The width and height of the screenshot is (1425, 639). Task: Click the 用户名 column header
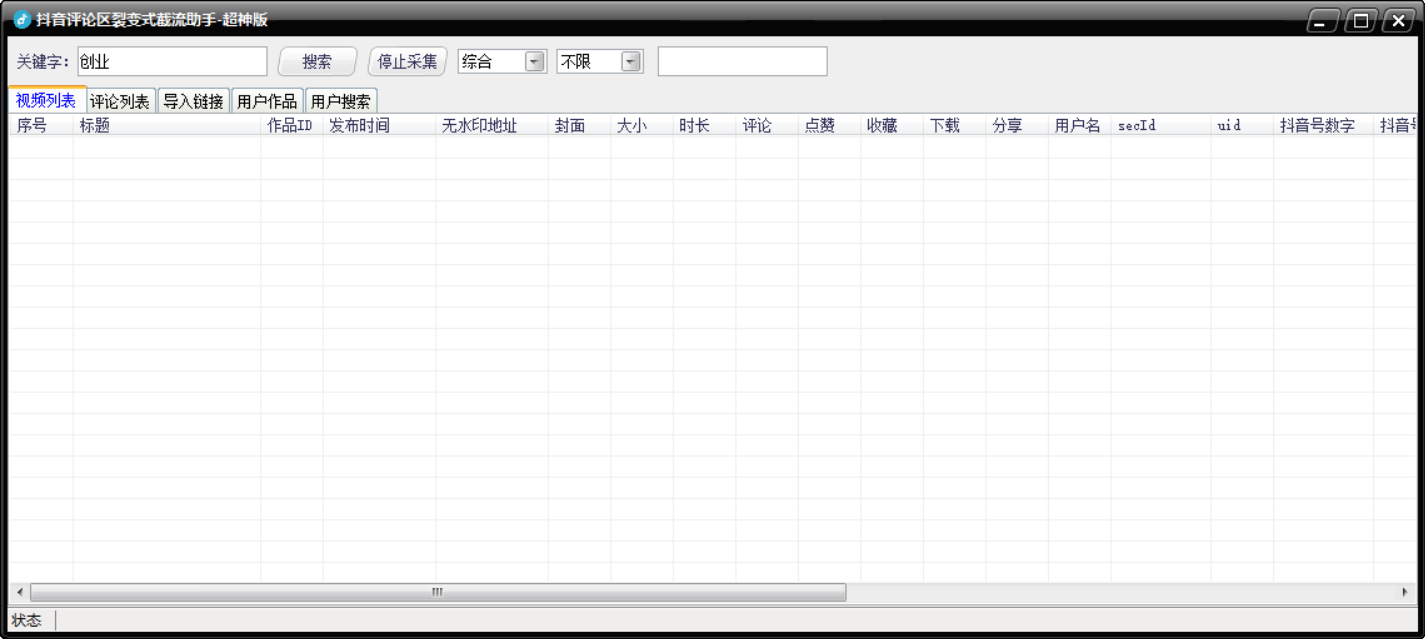click(x=1080, y=125)
